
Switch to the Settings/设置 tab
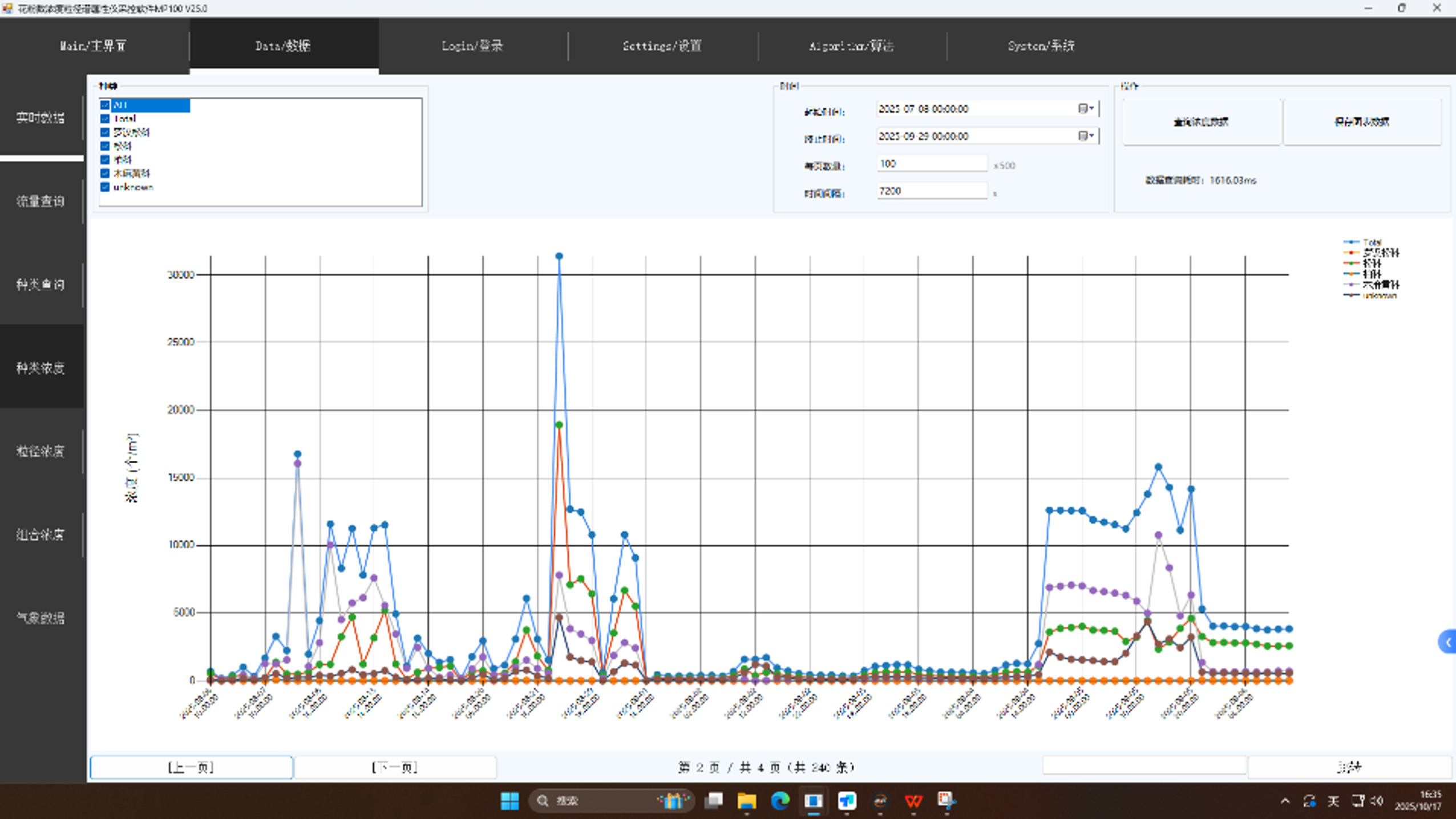pyautogui.click(x=662, y=46)
